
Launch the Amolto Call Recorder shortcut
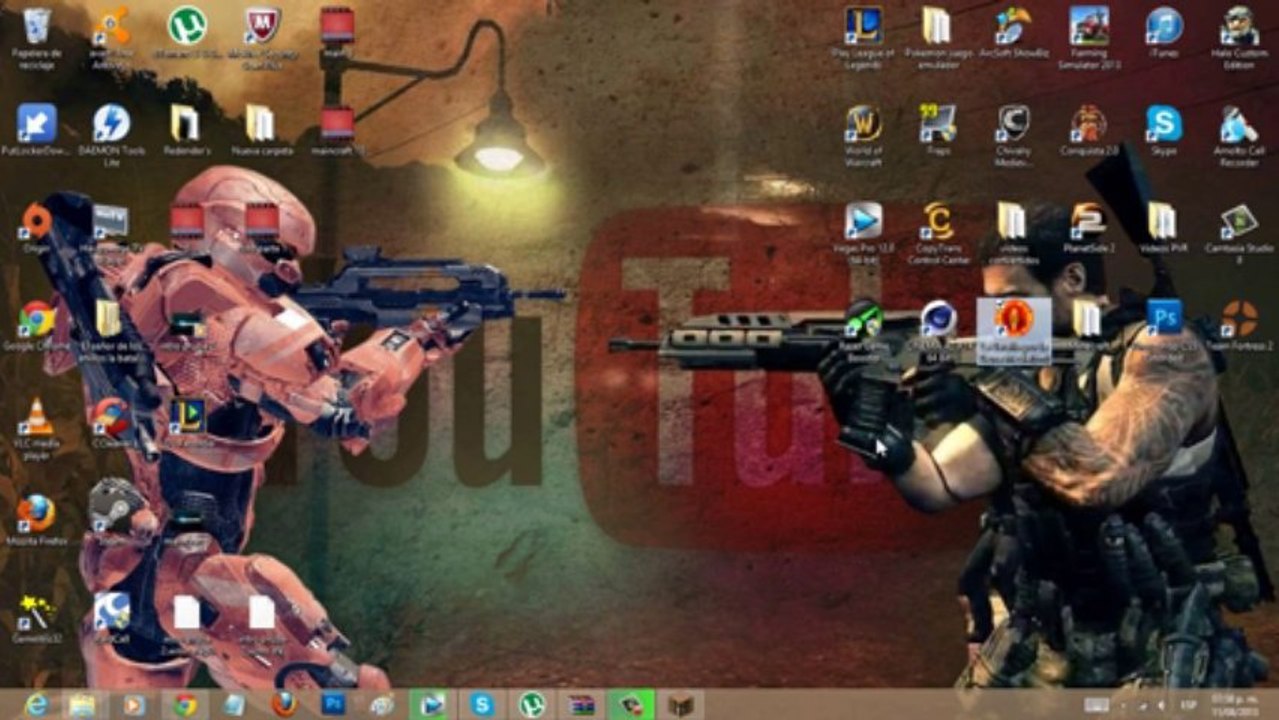tap(1239, 134)
